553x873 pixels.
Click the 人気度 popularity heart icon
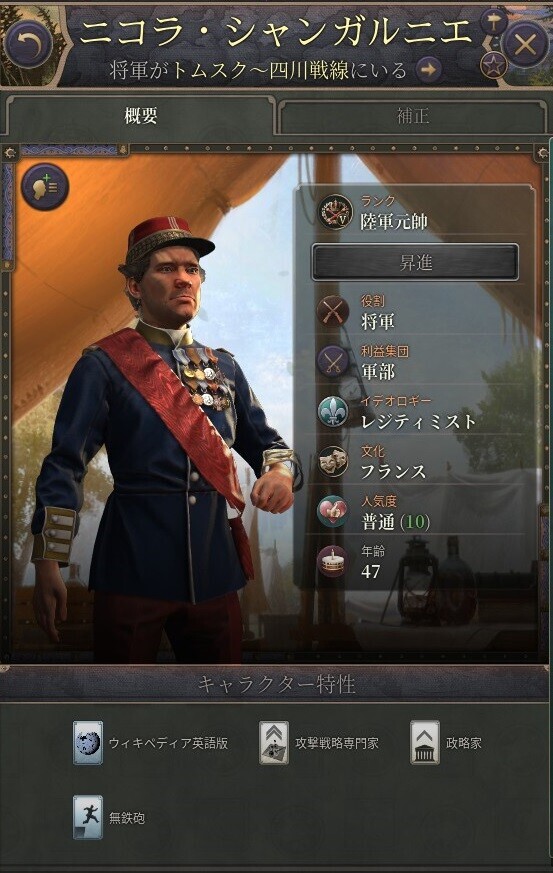click(333, 511)
